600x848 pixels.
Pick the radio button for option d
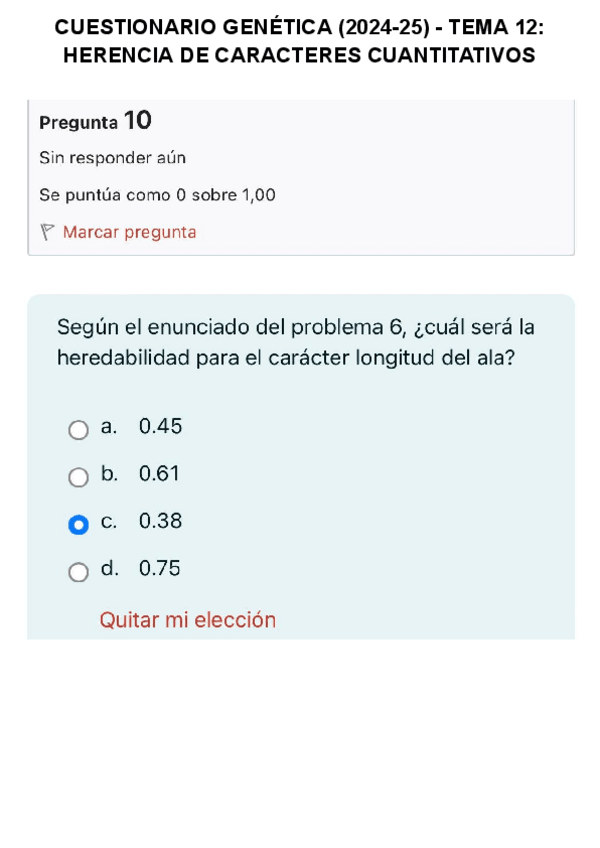[x=78, y=571]
